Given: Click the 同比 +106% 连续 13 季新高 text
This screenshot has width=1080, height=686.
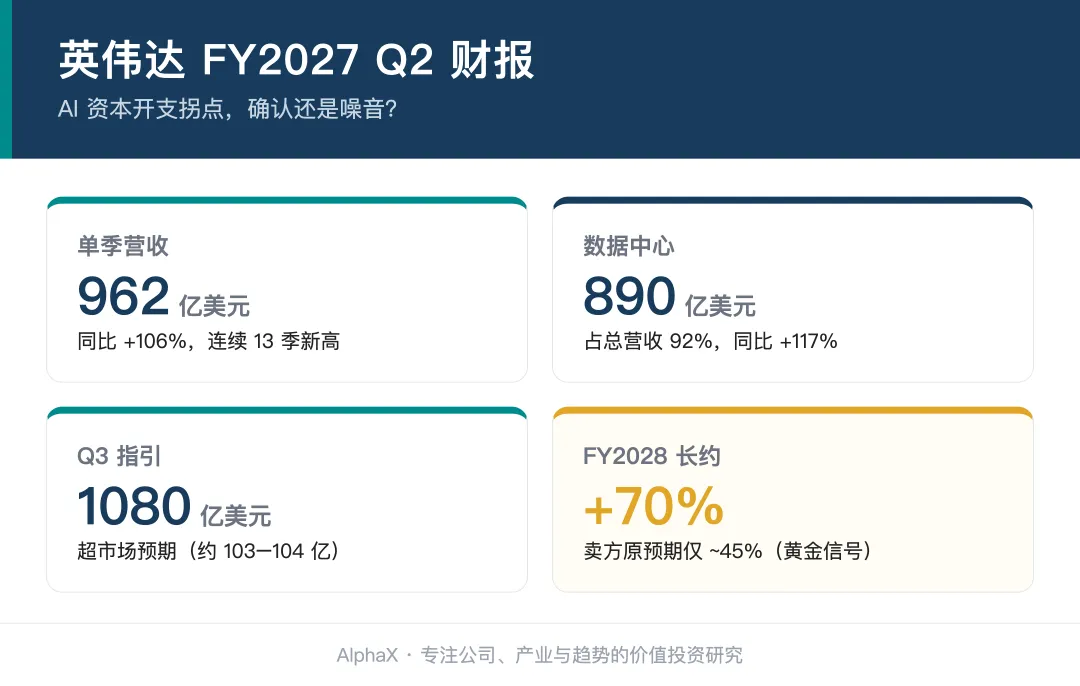Looking at the screenshot, I should (209, 341).
